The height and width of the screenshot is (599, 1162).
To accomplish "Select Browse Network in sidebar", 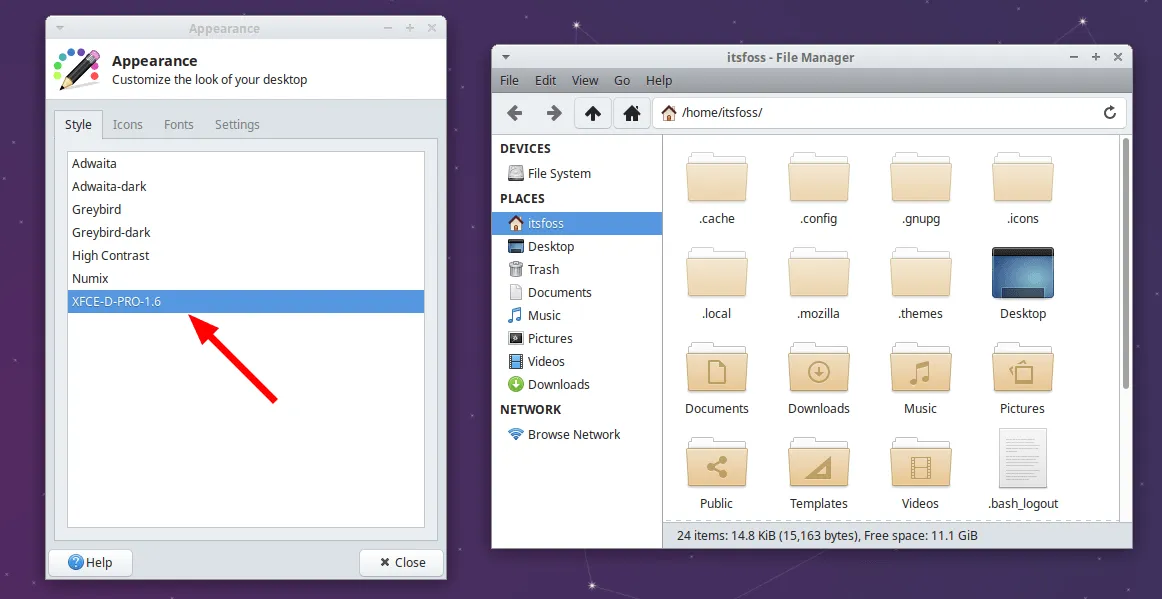I will (x=573, y=434).
